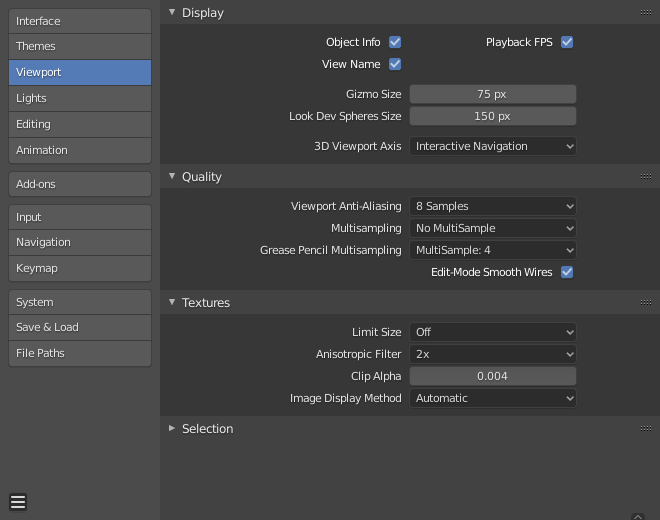Open the File Paths section

tap(80, 353)
